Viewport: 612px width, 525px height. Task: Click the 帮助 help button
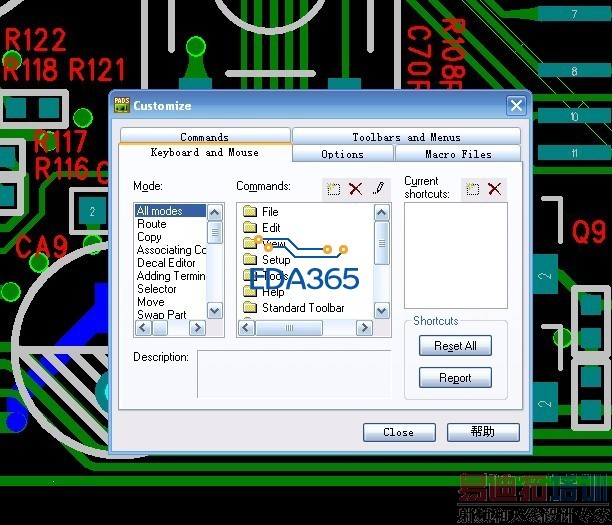point(483,432)
